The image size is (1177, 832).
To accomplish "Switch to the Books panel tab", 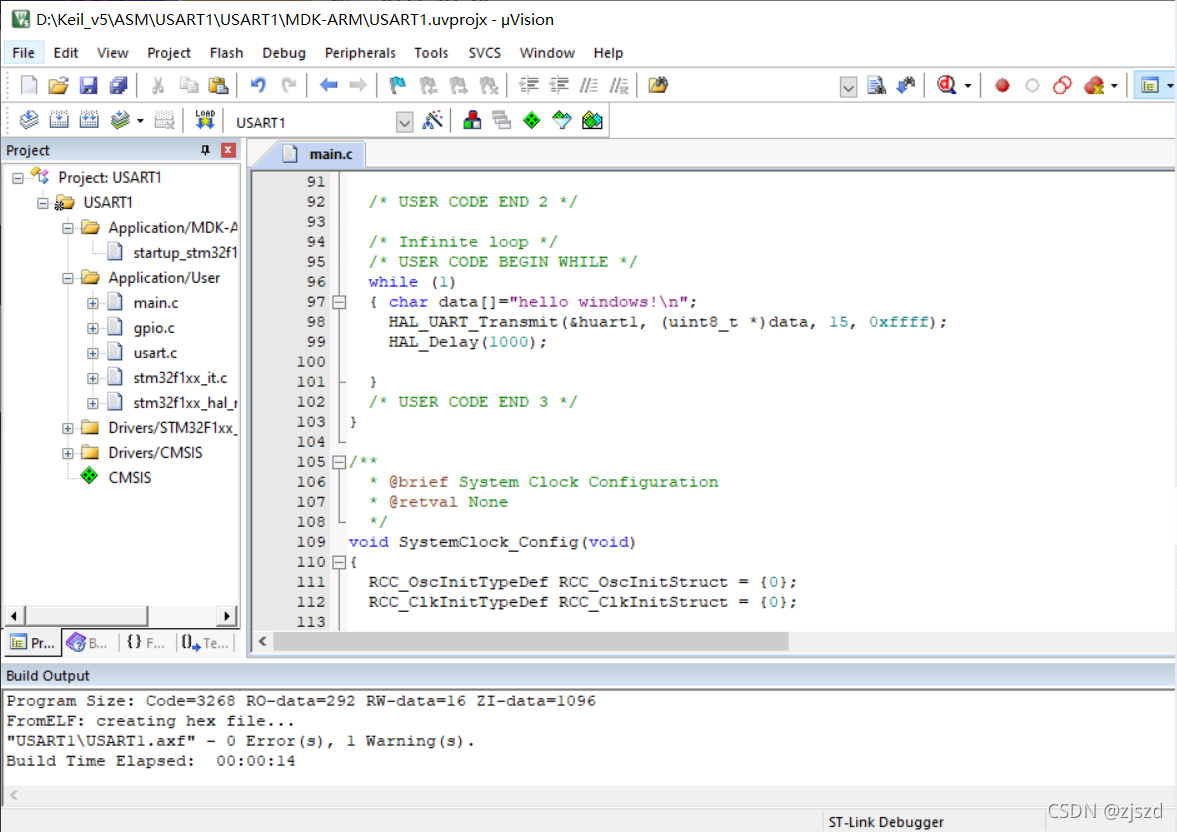I will pos(87,643).
